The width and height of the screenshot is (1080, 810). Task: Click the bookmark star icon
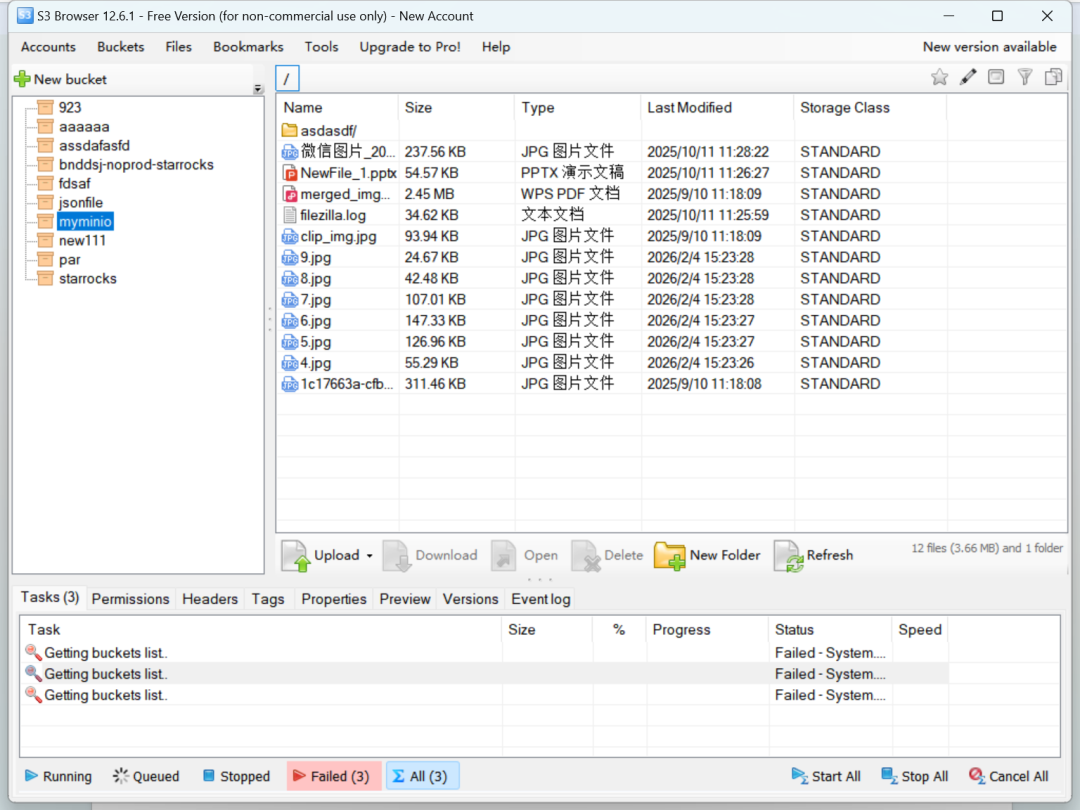[x=939, y=77]
